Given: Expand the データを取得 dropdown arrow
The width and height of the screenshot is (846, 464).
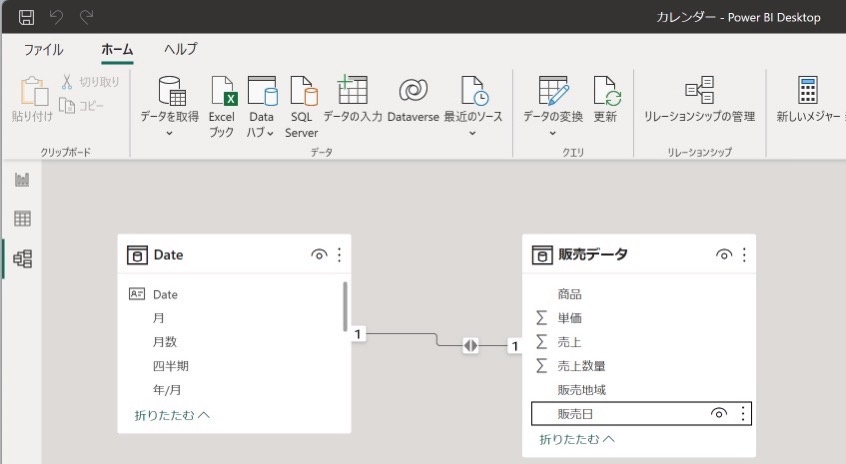Looking at the screenshot, I should point(169,133).
